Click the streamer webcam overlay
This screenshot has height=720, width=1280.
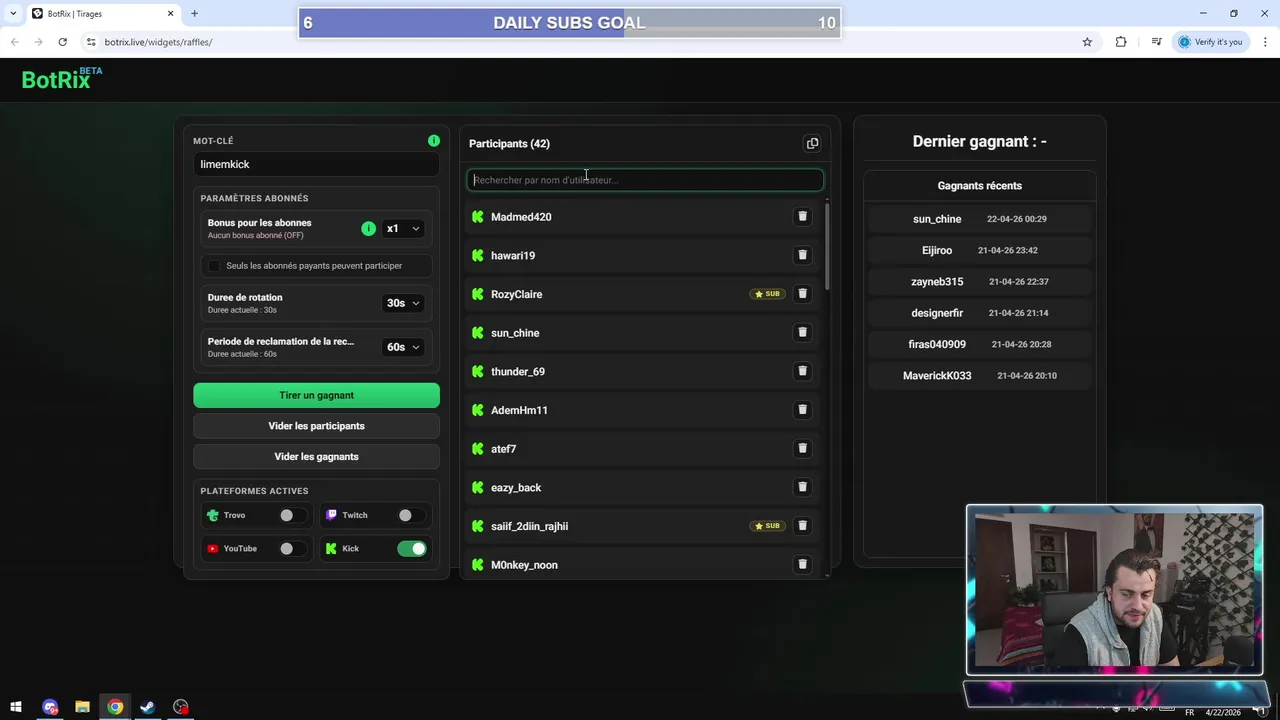[1114, 590]
